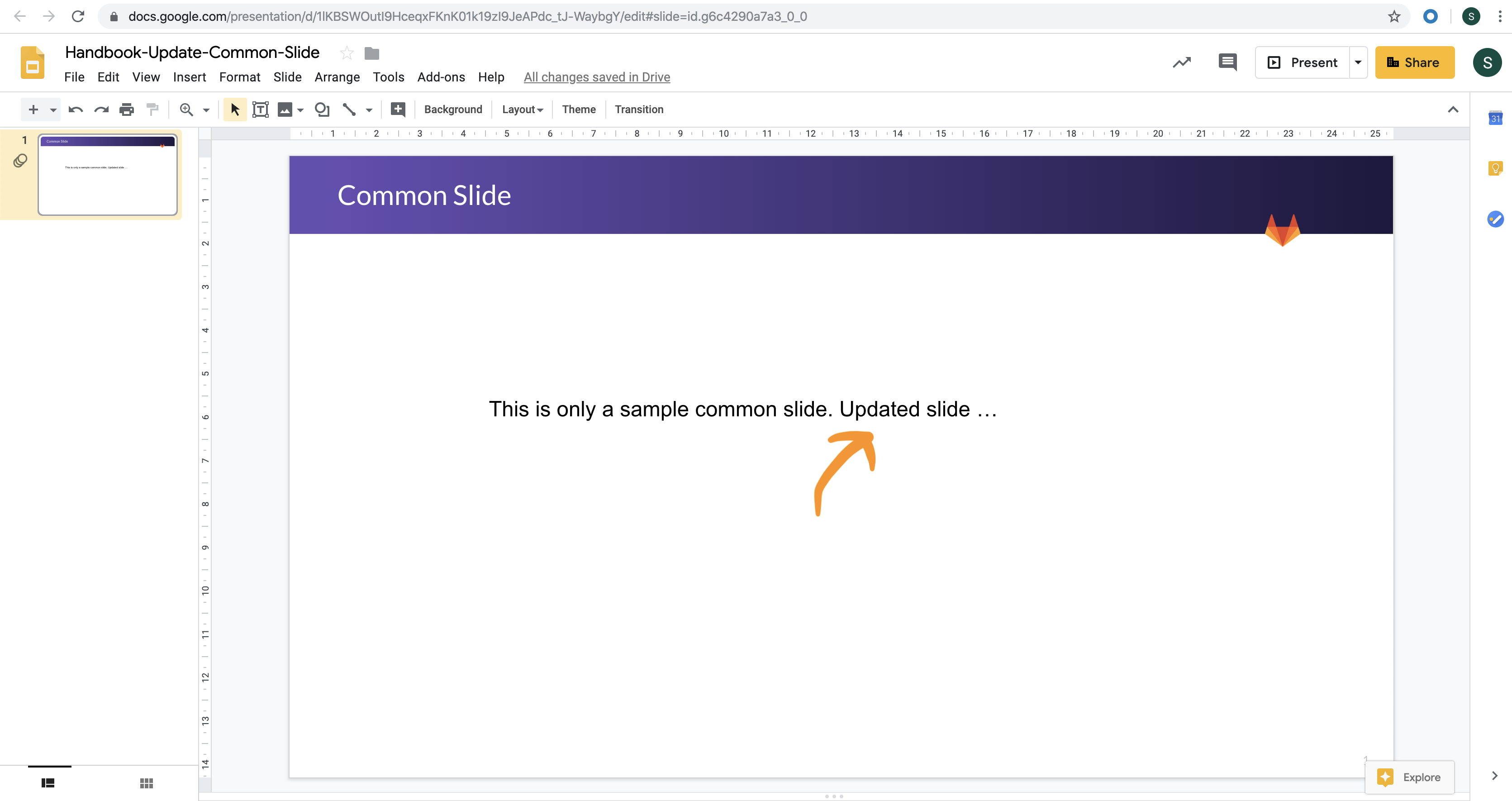Click the insert image icon

coord(285,109)
